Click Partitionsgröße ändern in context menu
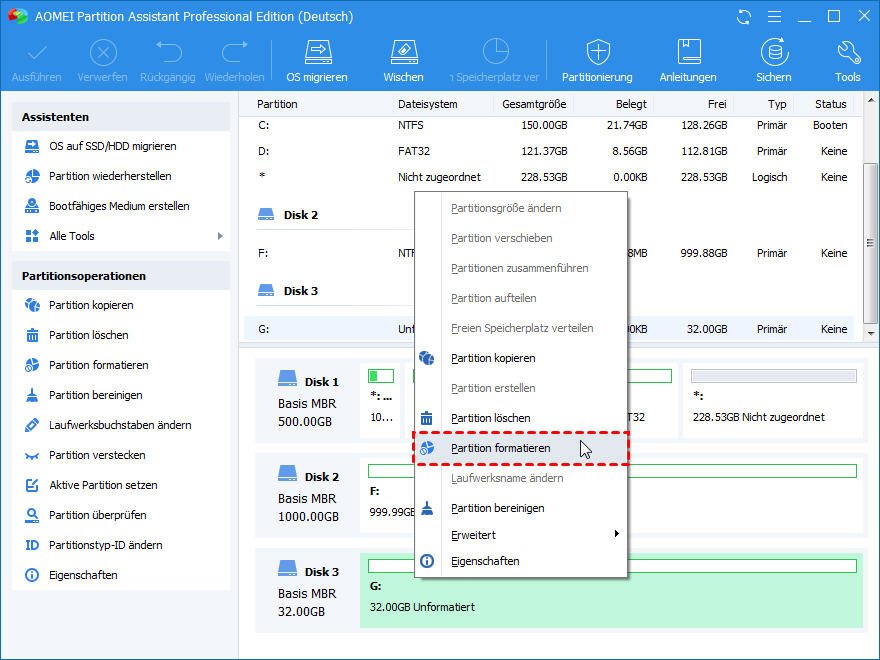 (521, 208)
